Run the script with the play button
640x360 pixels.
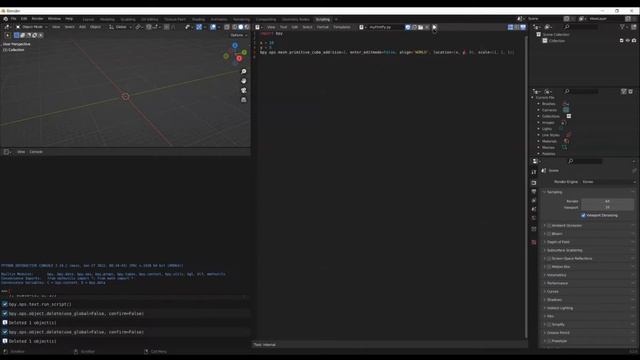[434, 27]
